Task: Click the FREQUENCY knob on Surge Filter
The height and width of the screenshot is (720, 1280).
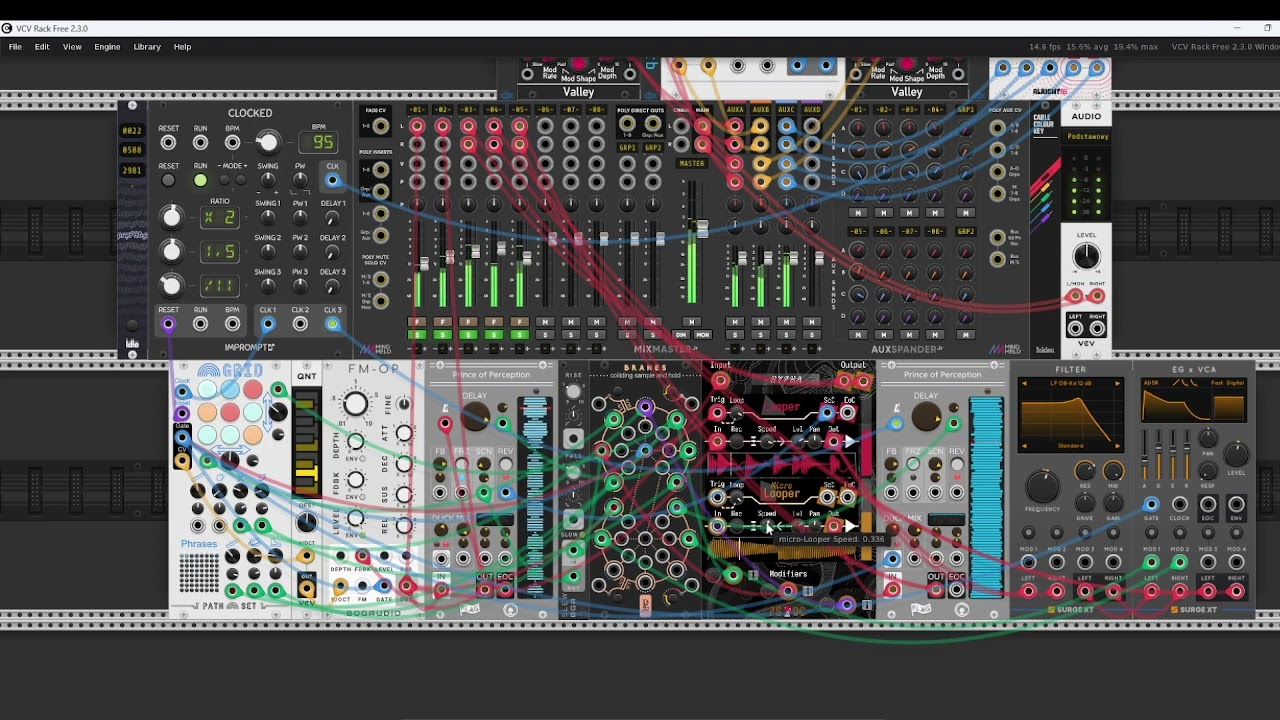Action: [1042, 486]
